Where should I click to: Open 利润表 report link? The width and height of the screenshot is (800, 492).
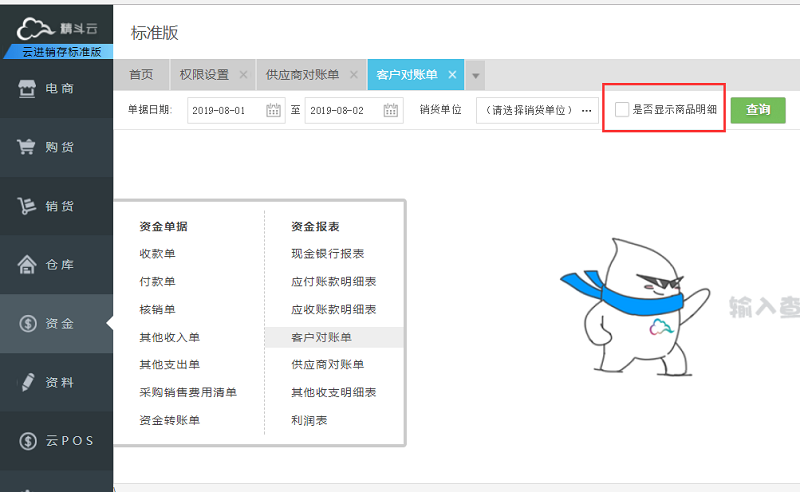point(309,420)
